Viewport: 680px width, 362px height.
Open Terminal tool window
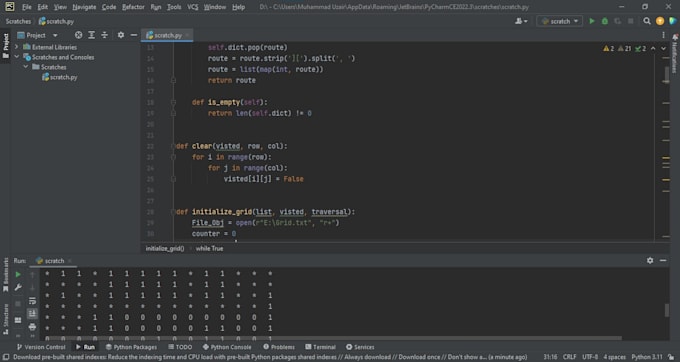click(320, 347)
